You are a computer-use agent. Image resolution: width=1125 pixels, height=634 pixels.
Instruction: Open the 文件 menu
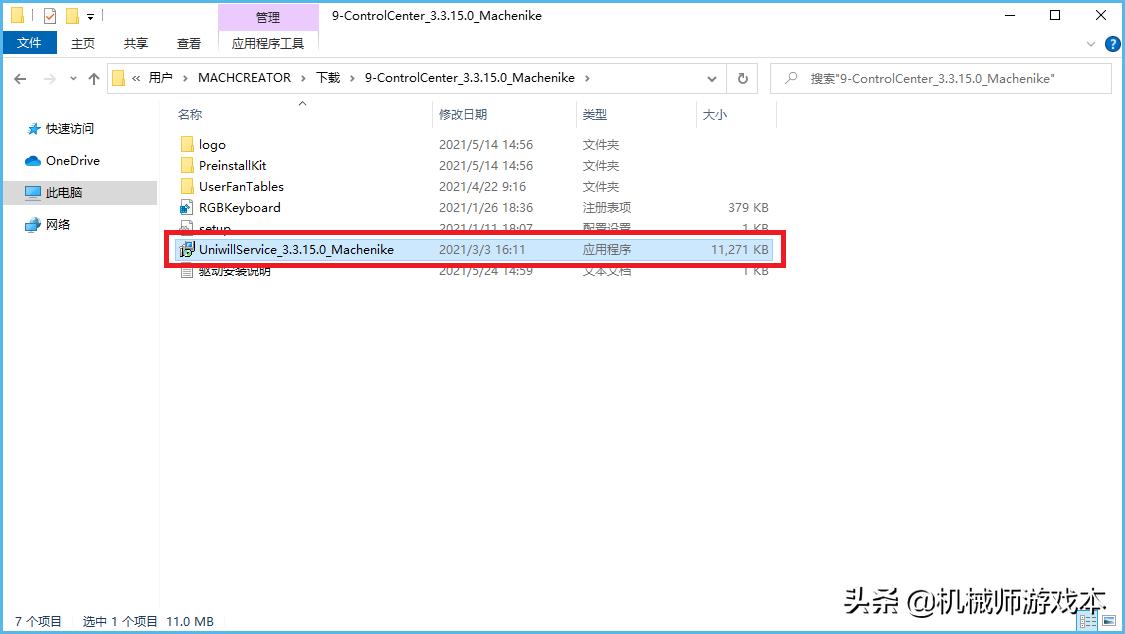(29, 43)
